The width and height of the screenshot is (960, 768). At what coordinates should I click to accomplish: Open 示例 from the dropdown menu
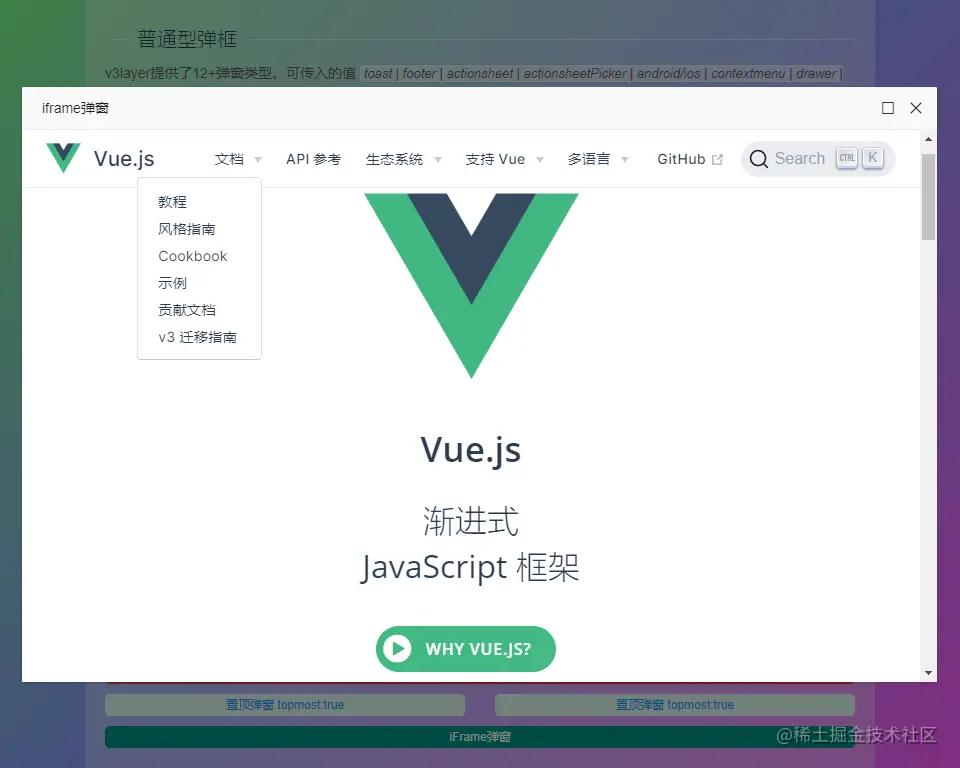172,283
